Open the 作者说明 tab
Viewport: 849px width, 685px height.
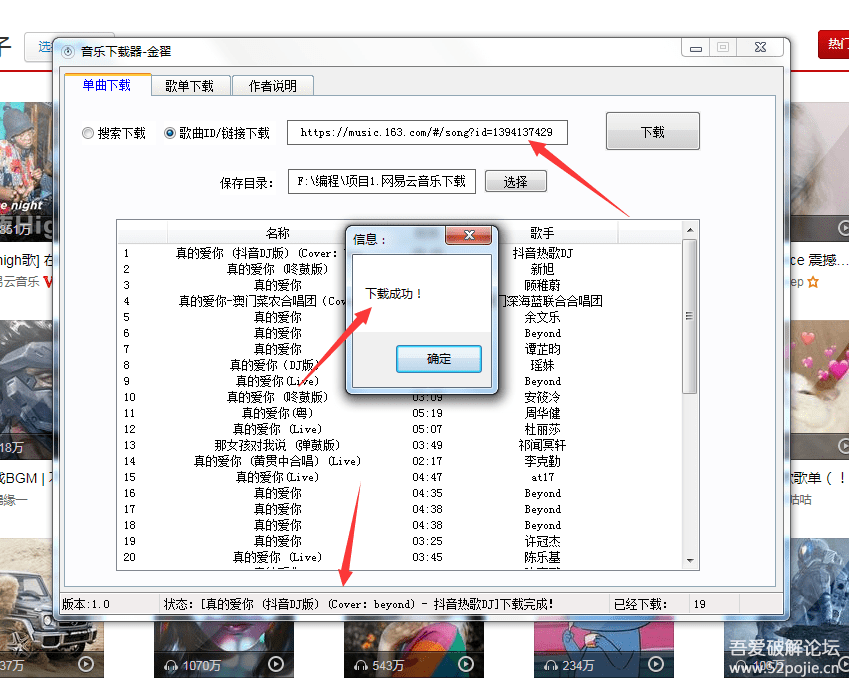click(x=272, y=86)
